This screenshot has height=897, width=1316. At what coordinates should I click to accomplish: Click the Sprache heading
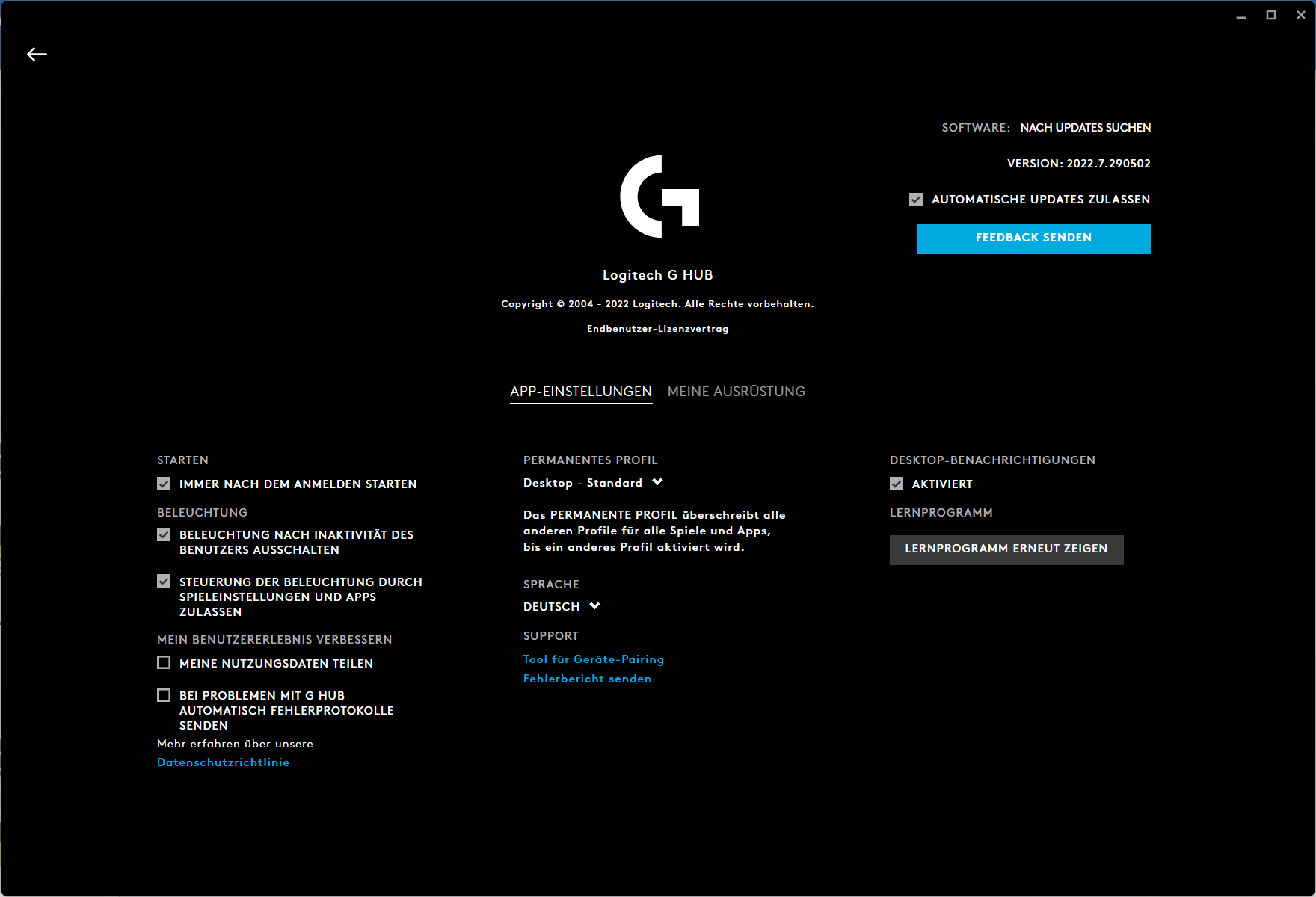[x=551, y=585]
